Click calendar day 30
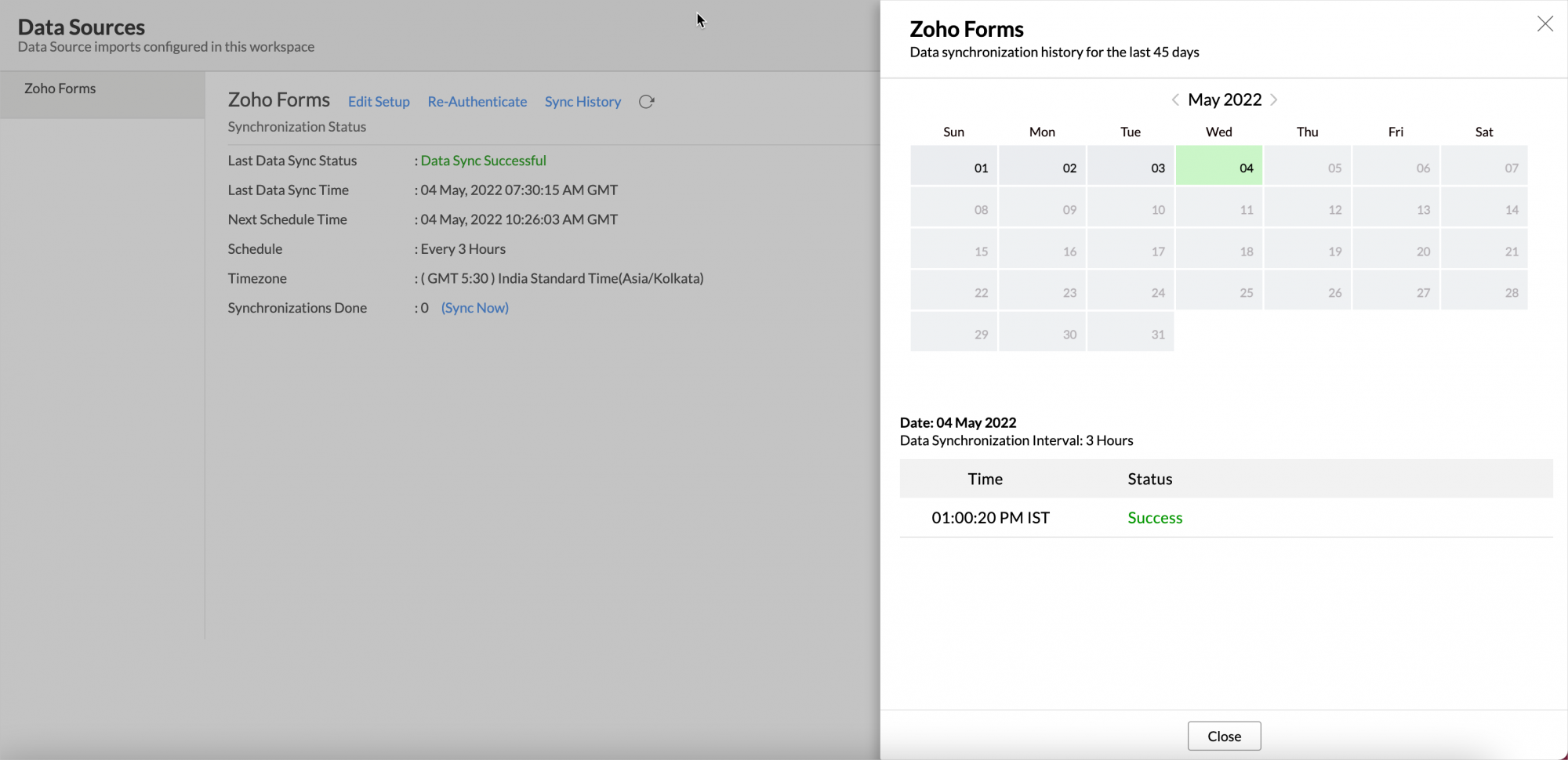The height and width of the screenshot is (760, 1568). 1042,332
